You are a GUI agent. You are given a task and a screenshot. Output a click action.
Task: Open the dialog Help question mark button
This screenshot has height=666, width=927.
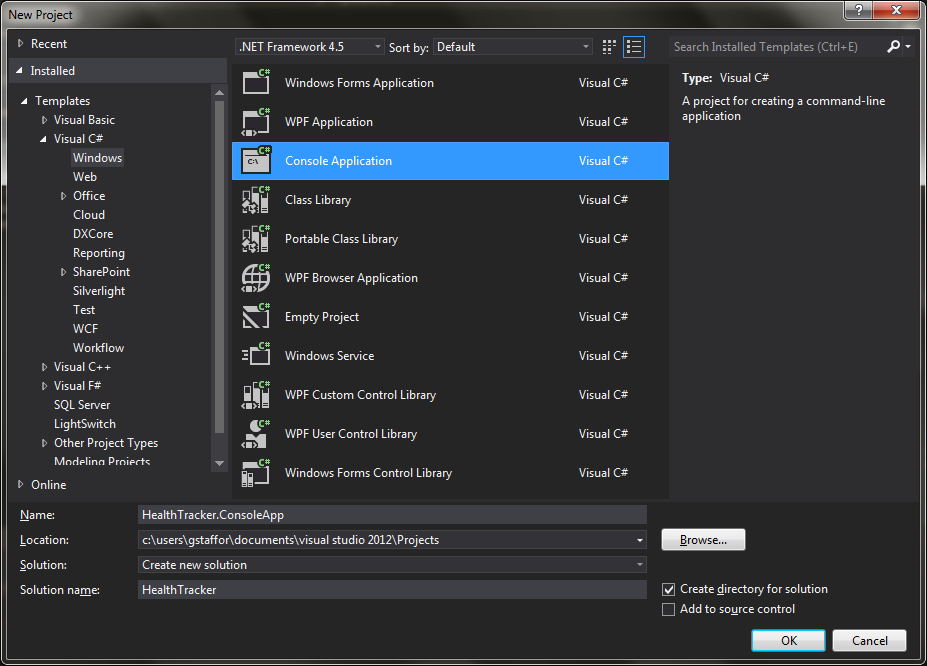pos(858,10)
